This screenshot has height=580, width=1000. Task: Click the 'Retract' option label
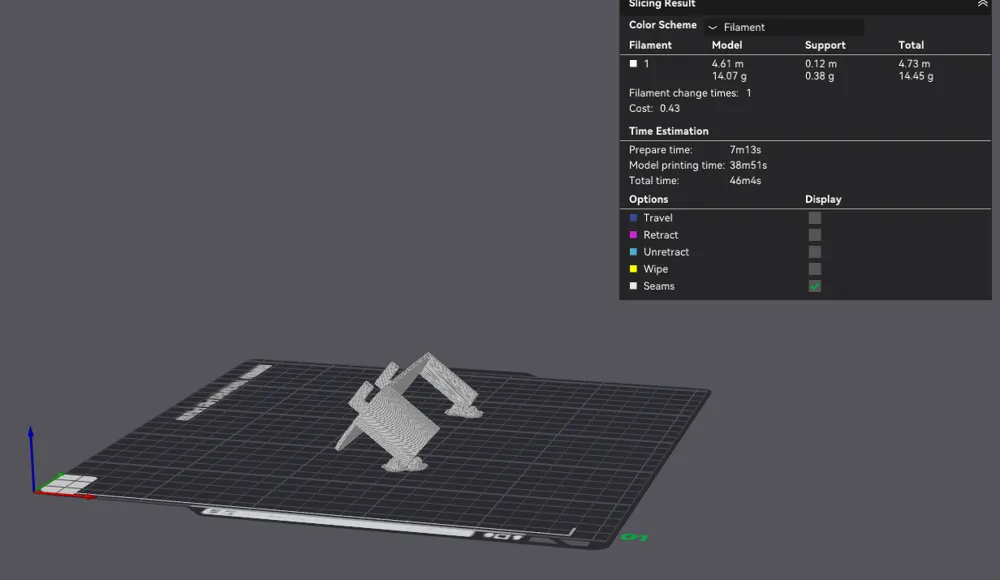660,235
